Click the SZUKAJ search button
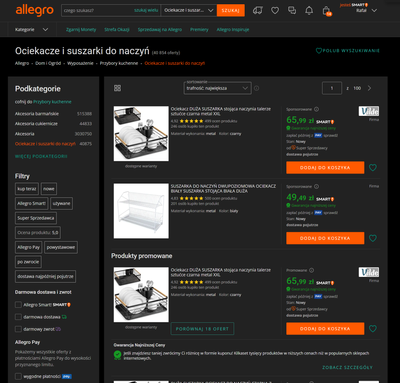This screenshot has width=400, height=383. (231, 10)
